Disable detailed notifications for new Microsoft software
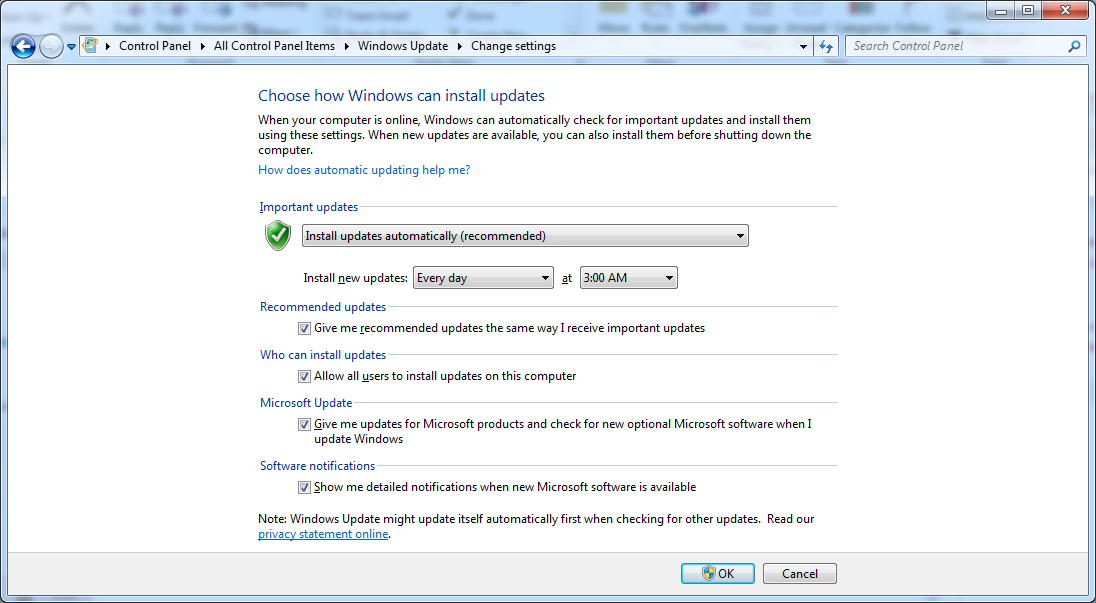This screenshot has width=1096, height=603. (304, 488)
